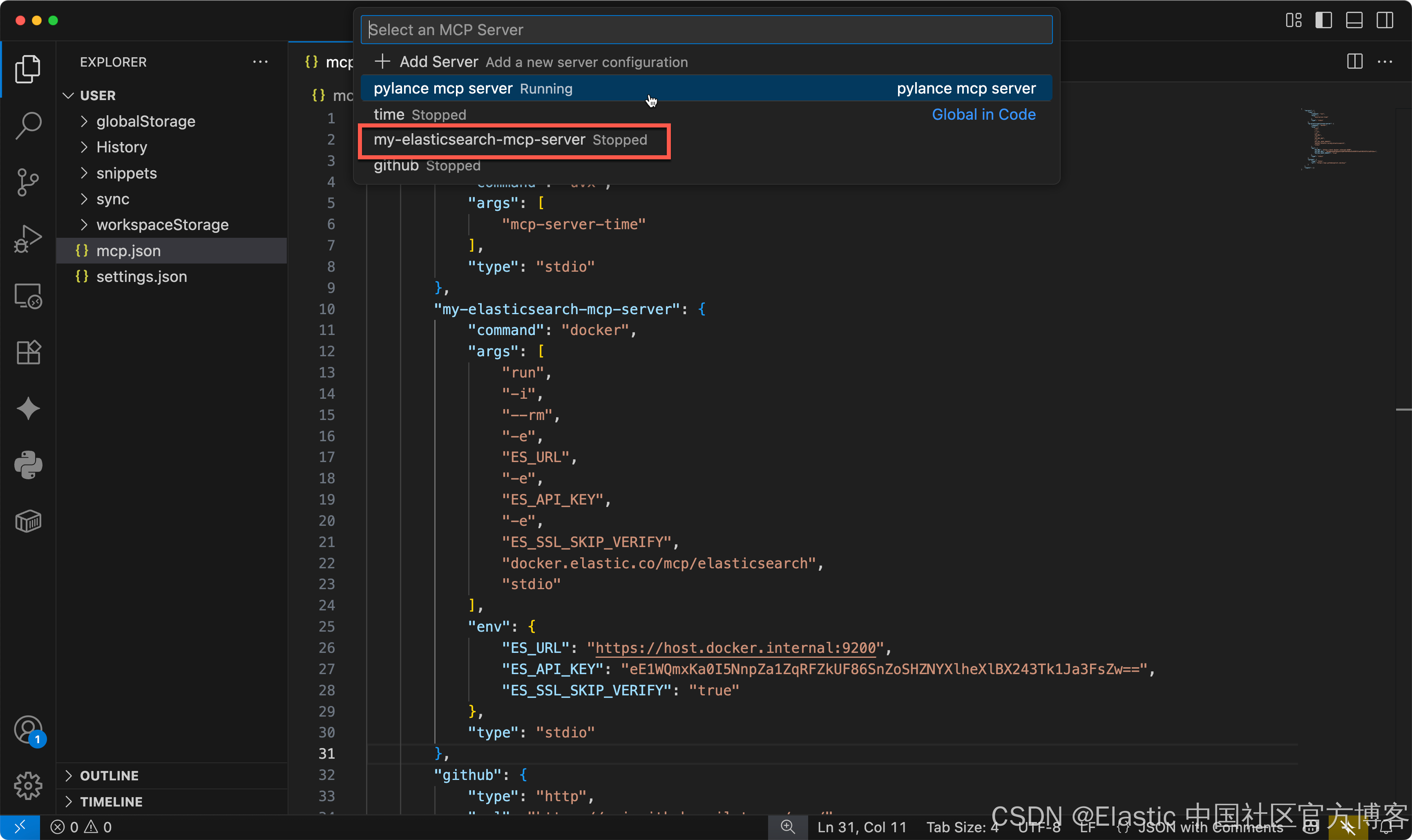Open Explorer Views and More Actions ellipsis
Screen dimensions: 1412x840
tap(260, 62)
